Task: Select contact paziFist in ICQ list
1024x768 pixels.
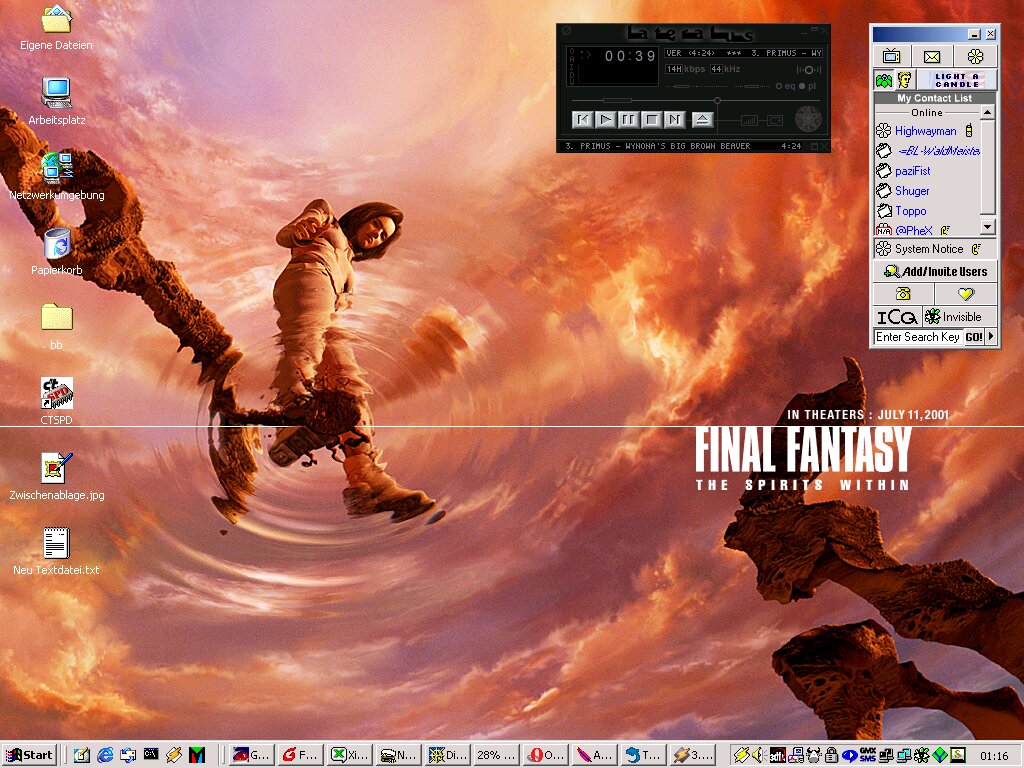Action: coord(904,171)
